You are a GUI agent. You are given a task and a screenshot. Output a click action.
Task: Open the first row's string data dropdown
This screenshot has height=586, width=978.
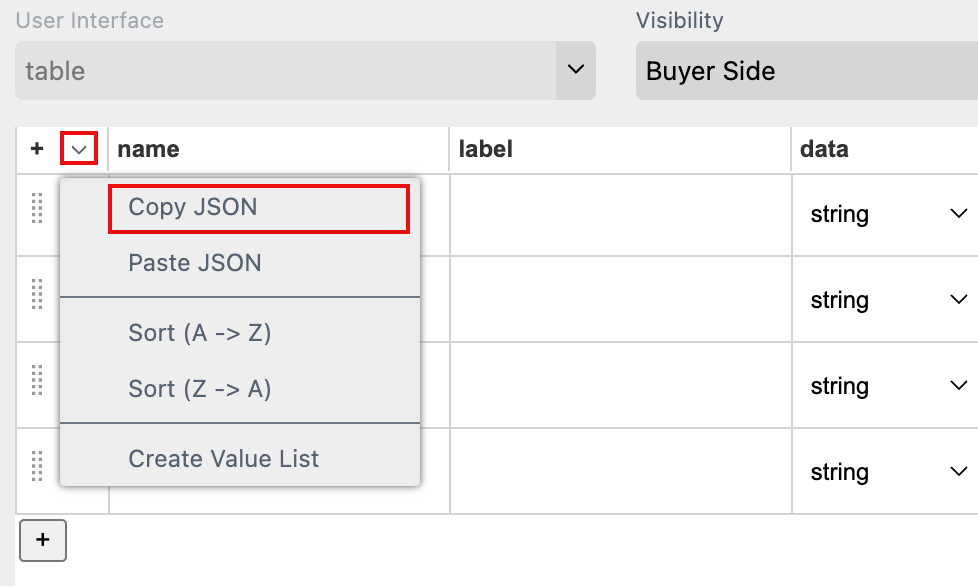pyautogui.click(x=957, y=214)
